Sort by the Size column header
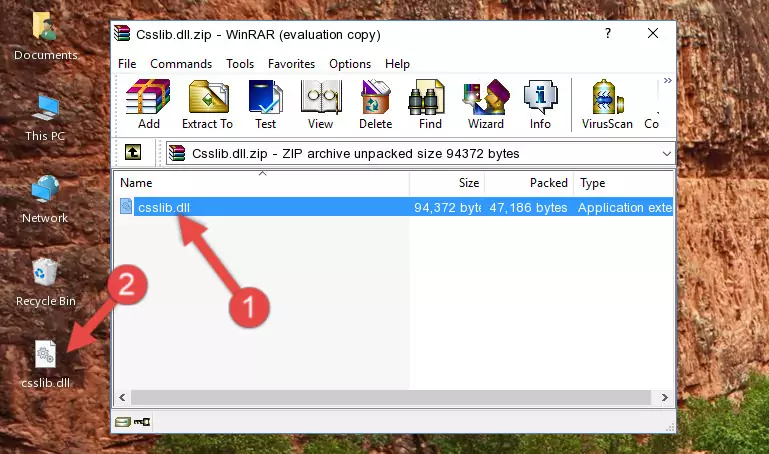 click(447, 183)
